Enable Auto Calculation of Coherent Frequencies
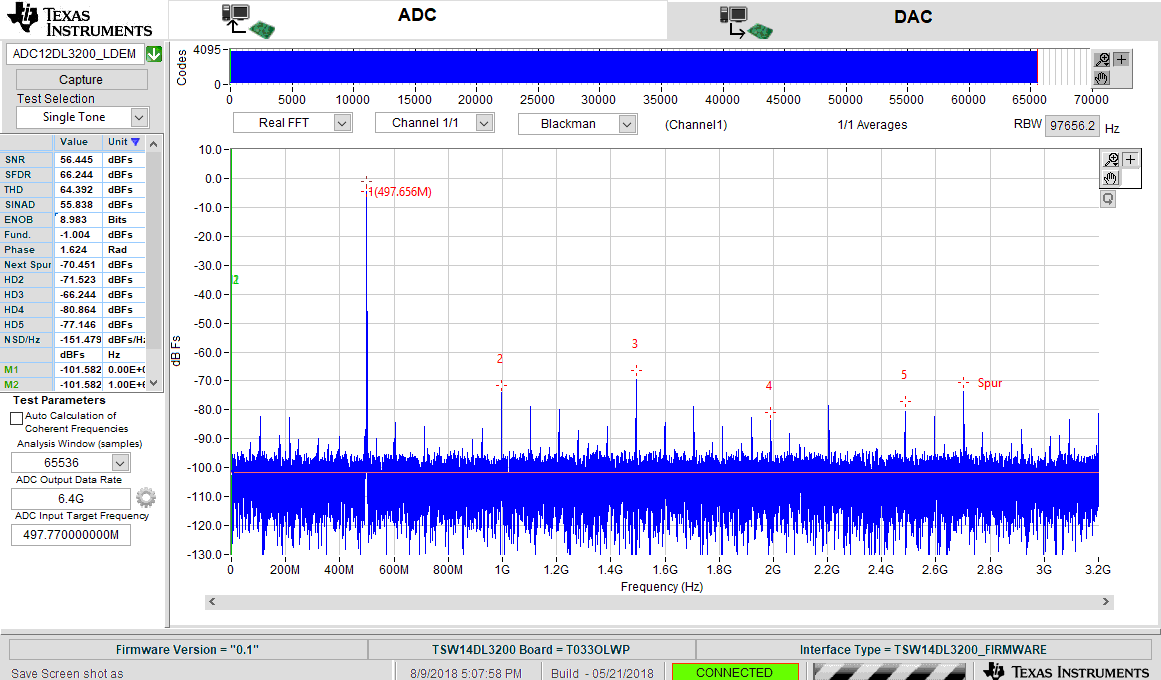The image size is (1161, 680). click(x=17, y=417)
